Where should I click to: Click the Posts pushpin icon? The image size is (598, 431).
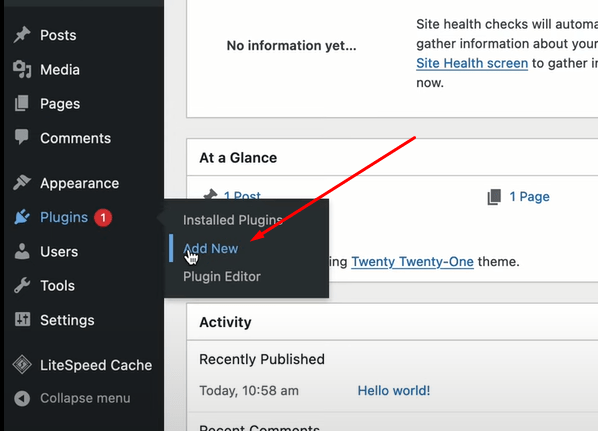(22, 35)
